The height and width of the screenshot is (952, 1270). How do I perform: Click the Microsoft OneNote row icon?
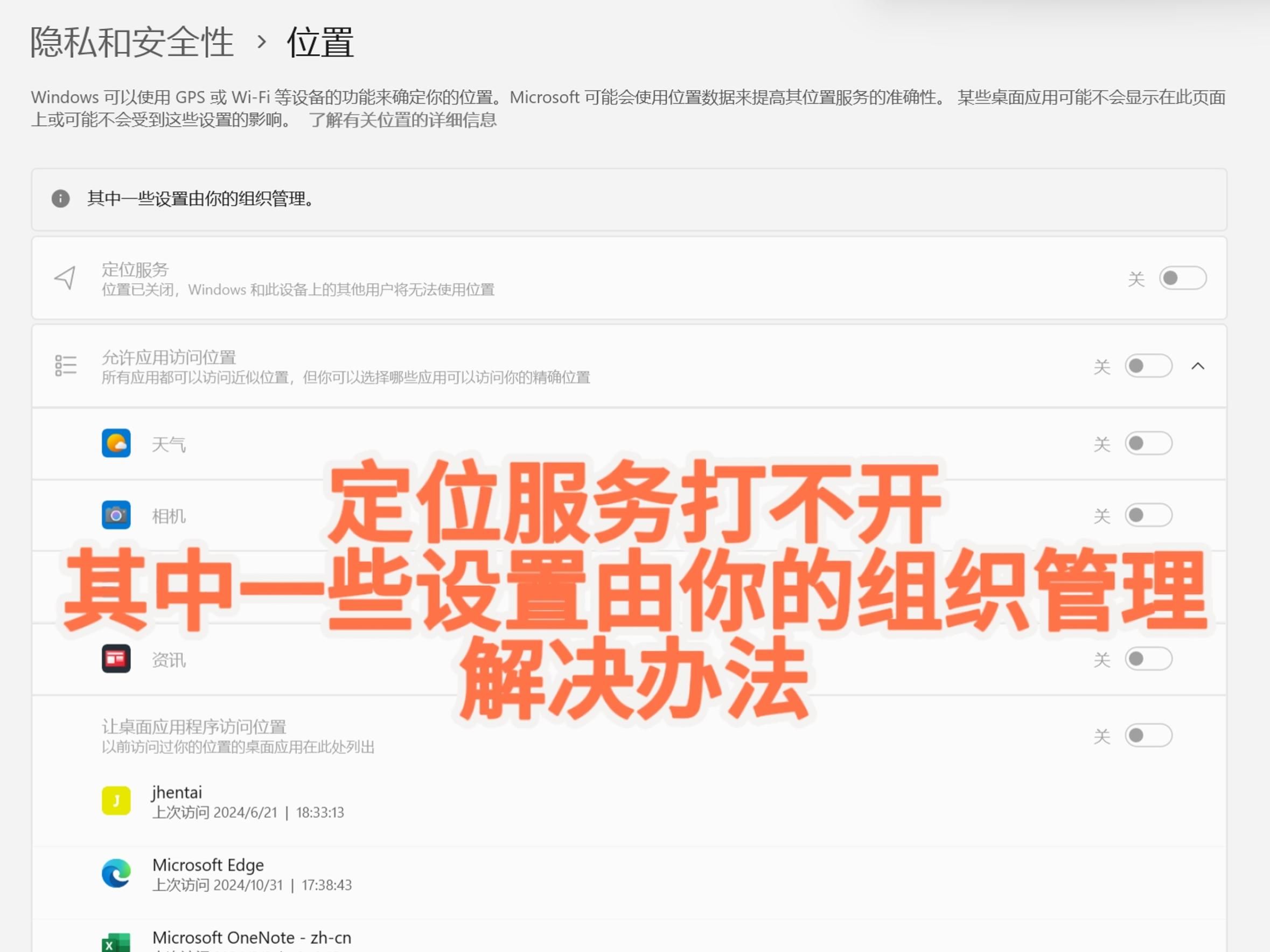tap(116, 942)
